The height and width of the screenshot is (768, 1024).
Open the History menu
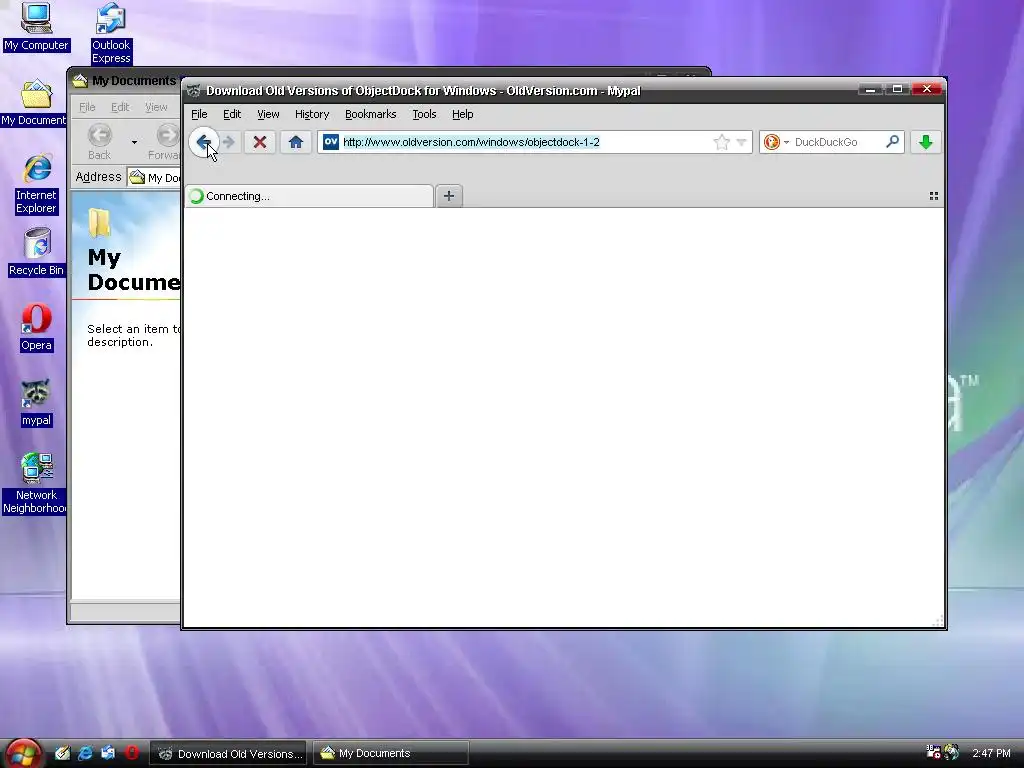312,114
